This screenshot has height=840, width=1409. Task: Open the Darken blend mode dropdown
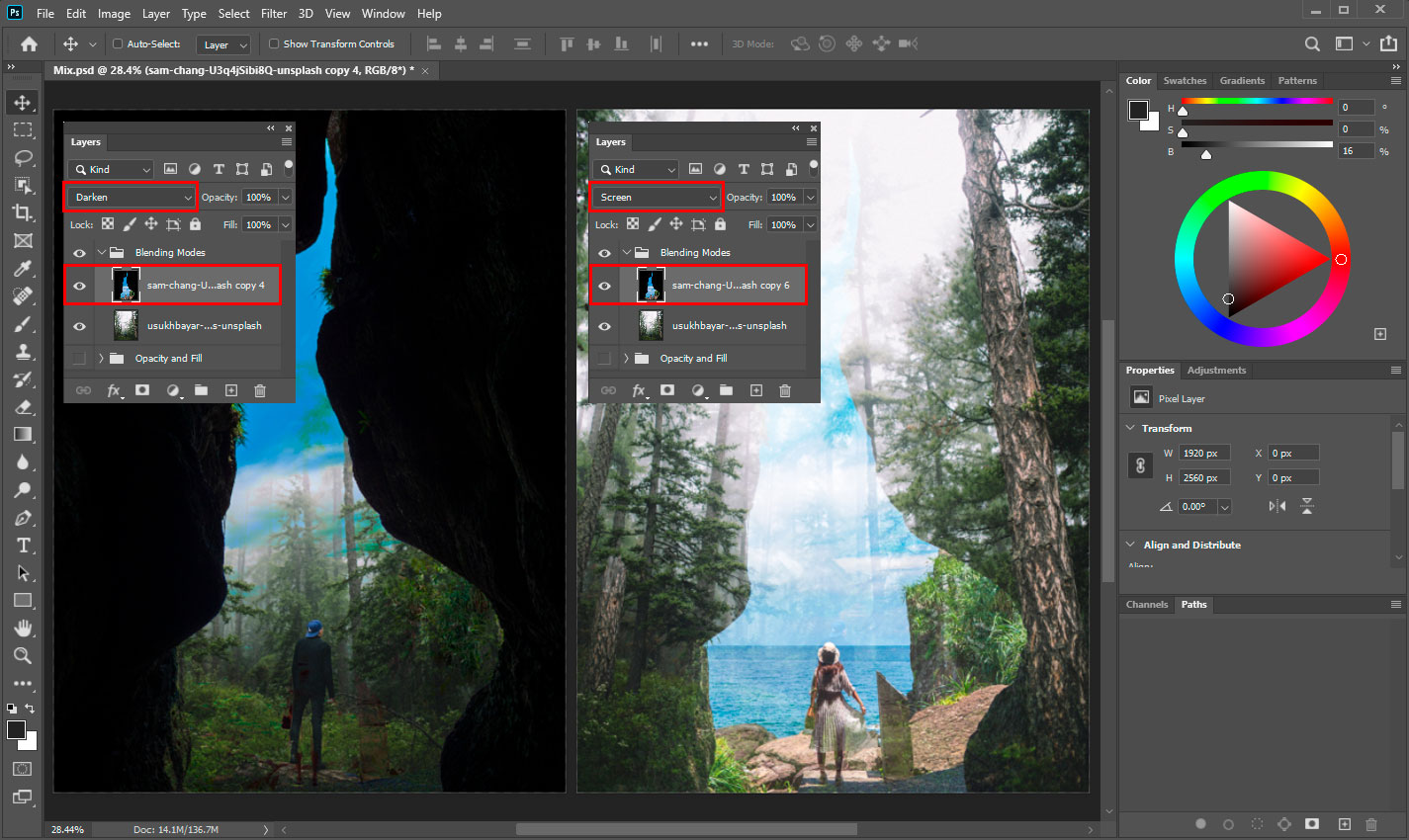point(130,197)
